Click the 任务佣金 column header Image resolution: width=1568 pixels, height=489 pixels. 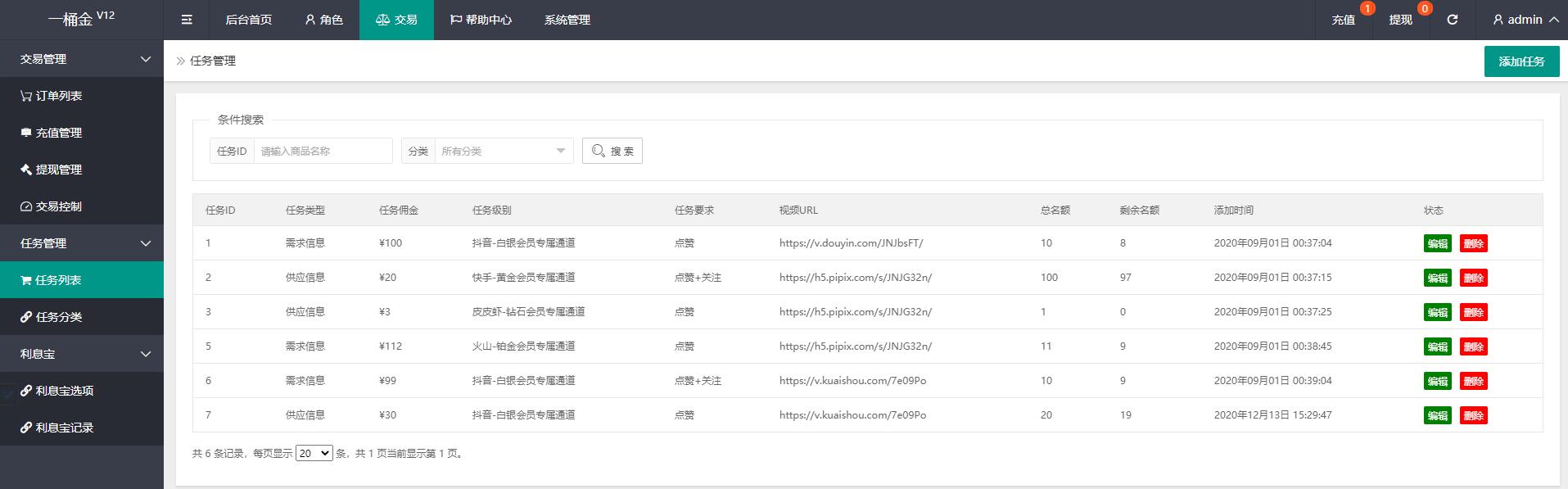(399, 211)
